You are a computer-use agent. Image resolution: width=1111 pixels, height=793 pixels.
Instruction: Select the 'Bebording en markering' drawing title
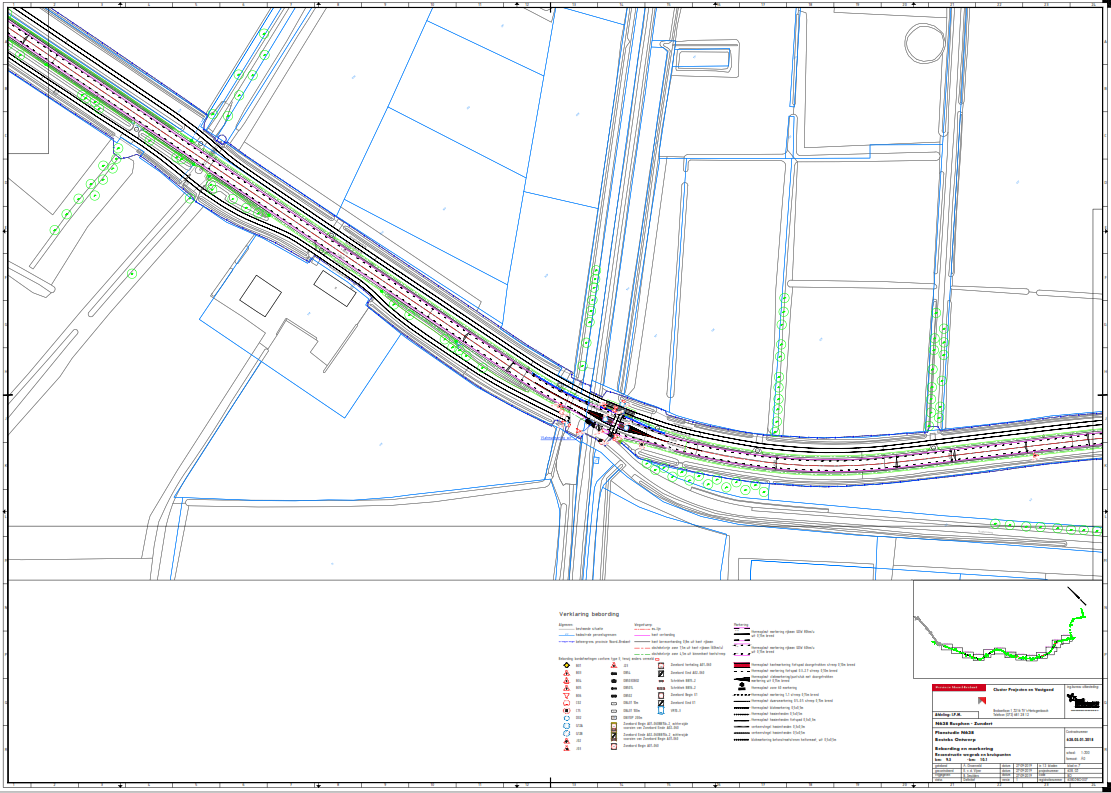click(x=964, y=747)
